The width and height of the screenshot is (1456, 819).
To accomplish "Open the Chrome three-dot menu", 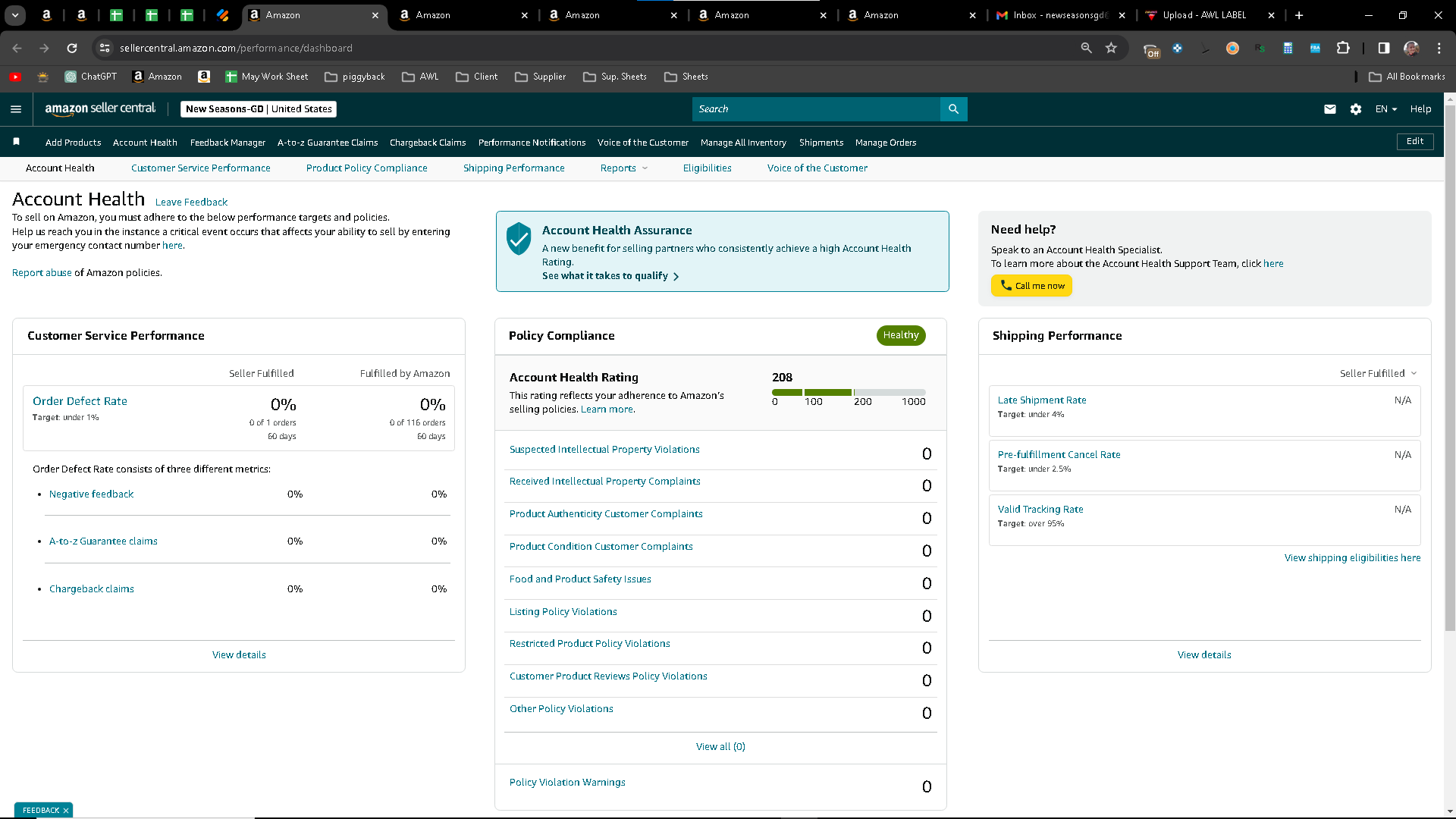I will [x=1439, y=48].
